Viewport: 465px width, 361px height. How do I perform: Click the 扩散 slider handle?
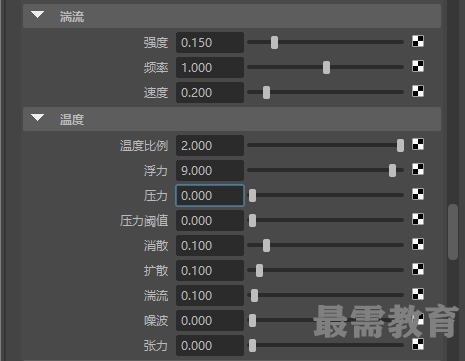click(x=259, y=270)
